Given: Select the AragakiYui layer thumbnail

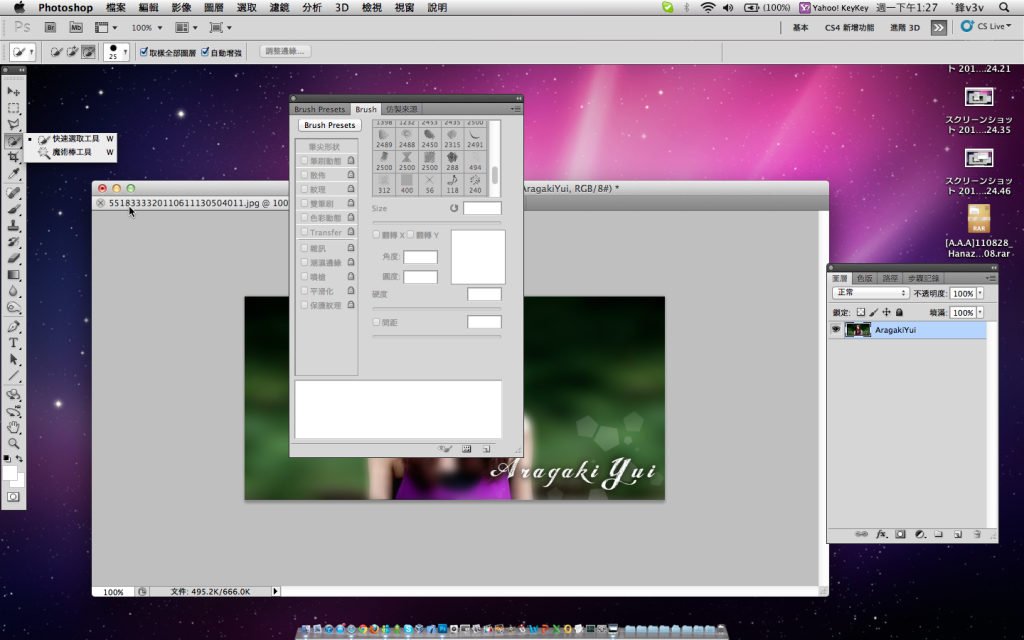Looking at the screenshot, I should click(x=857, y=329).
